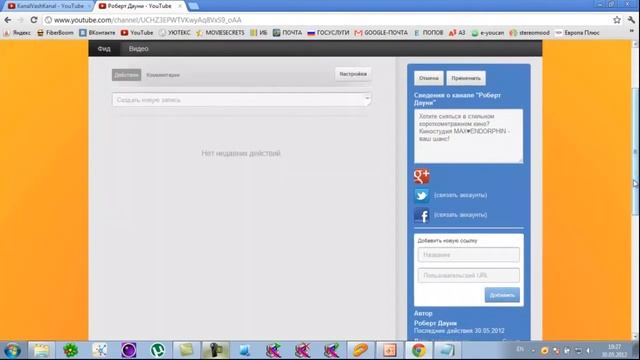Open the ИБ bookmark folder

click(x=259, y=33)
